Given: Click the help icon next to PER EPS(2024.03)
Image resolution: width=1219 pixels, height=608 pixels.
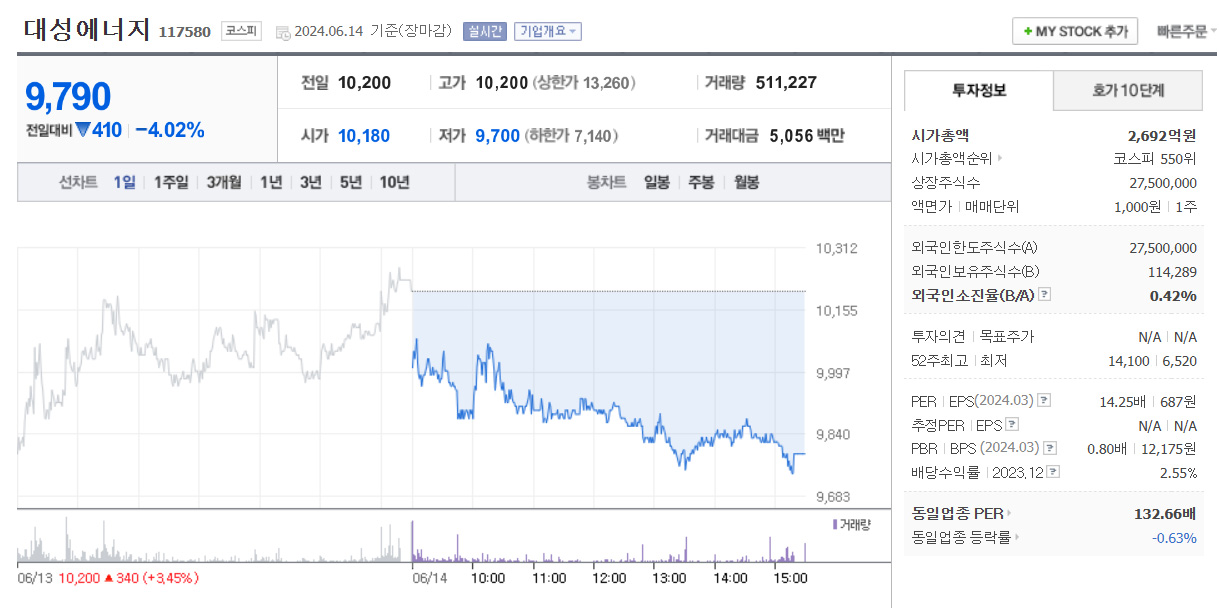Looking at the screenshot, I should tap(1044, 401).
